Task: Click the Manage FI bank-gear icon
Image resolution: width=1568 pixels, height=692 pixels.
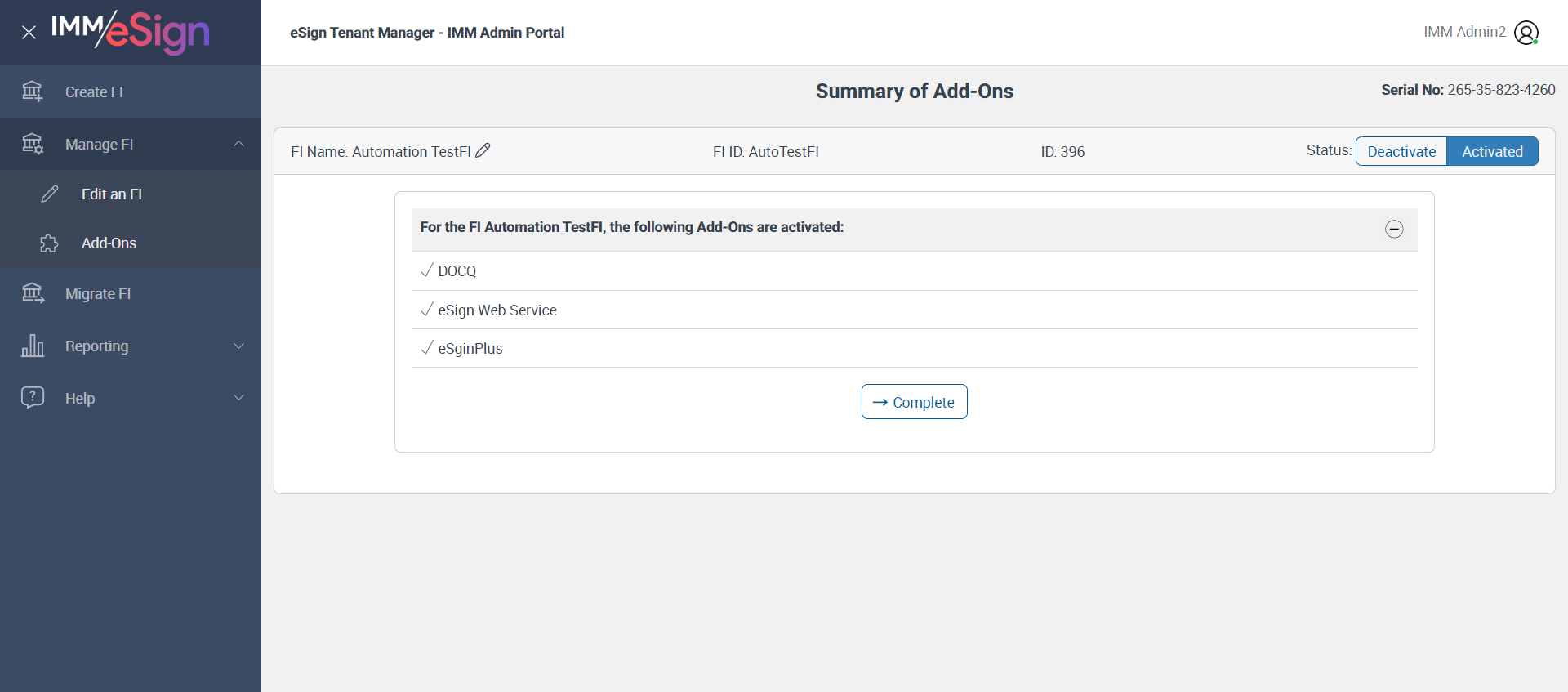Action: pos(33,144)
